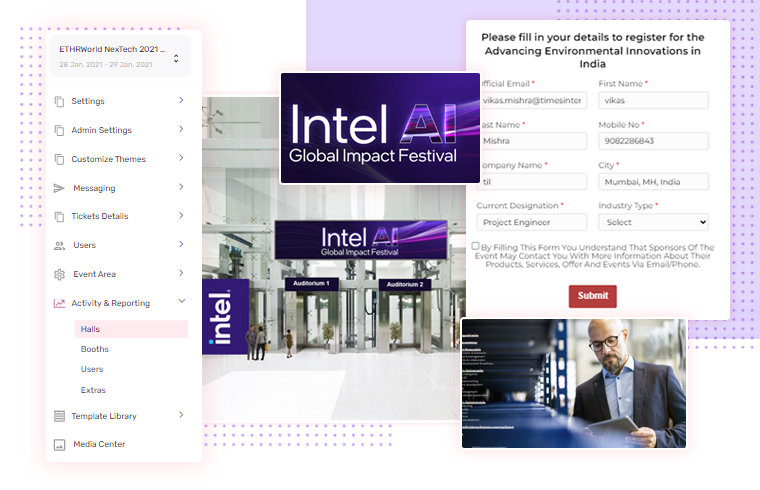Tick the sponsor contact consent checkbox
This screenshot has height=490, width=760.
pos(476,246)
